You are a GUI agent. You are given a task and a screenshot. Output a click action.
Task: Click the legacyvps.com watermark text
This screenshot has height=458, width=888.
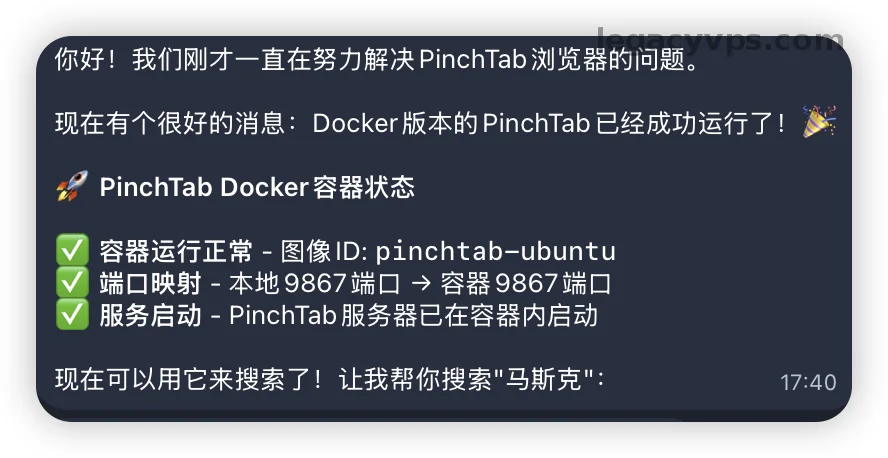click(x=720, y=40)
